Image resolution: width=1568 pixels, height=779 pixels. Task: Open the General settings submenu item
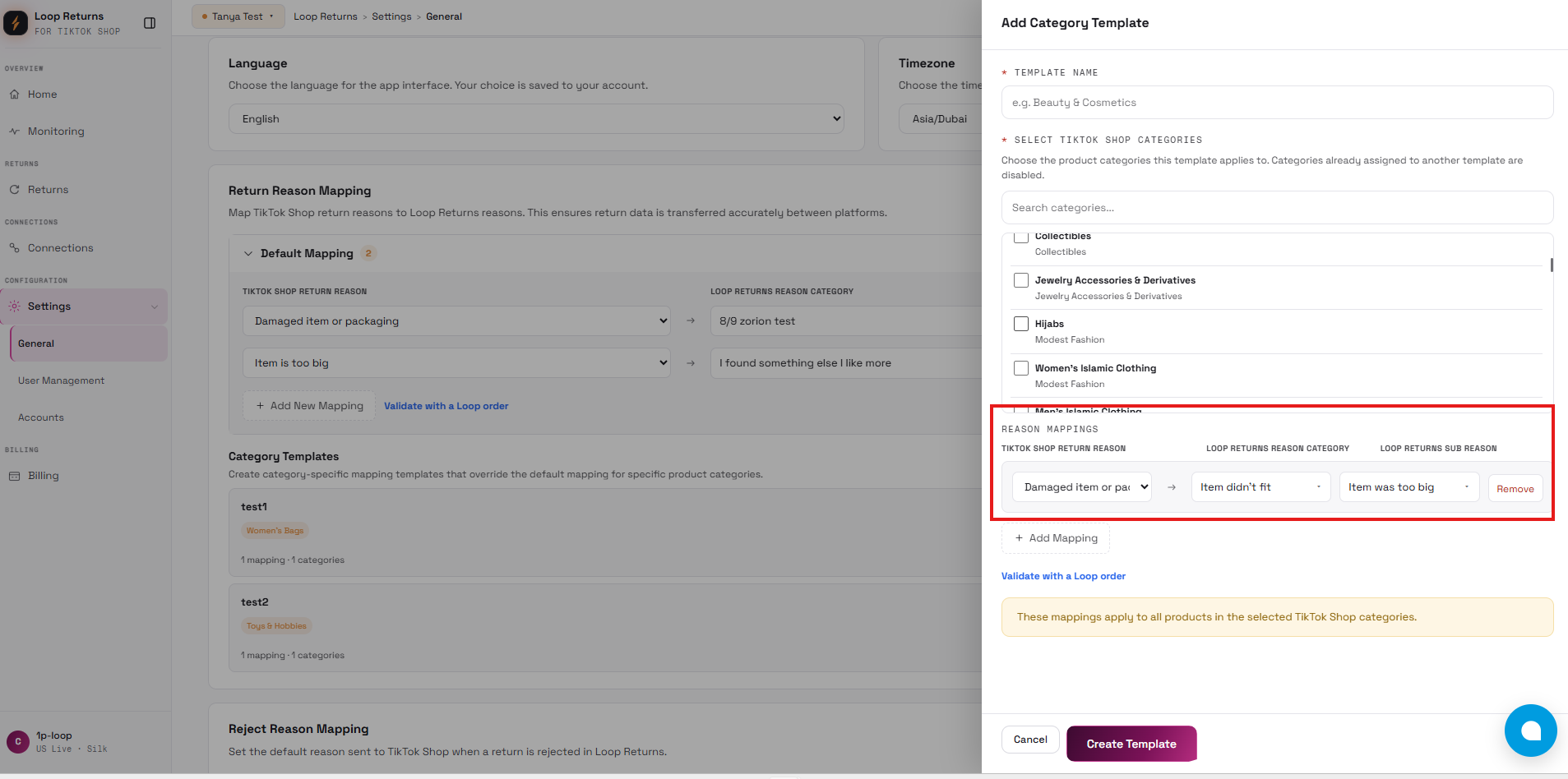click(88, 343)
